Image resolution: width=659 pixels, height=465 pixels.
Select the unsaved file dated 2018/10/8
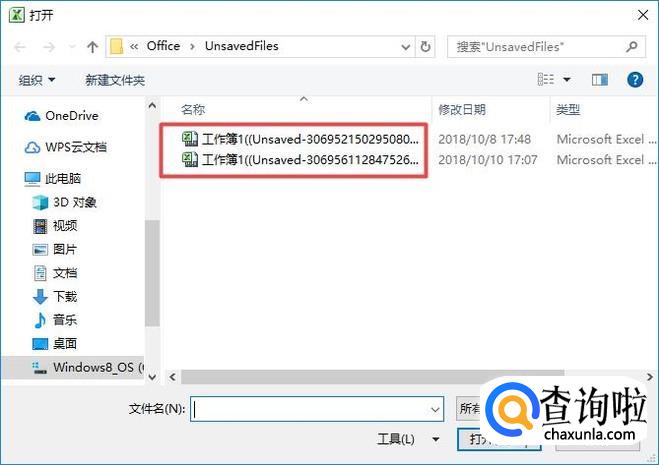pyautogui.click(x=300, y=139)
